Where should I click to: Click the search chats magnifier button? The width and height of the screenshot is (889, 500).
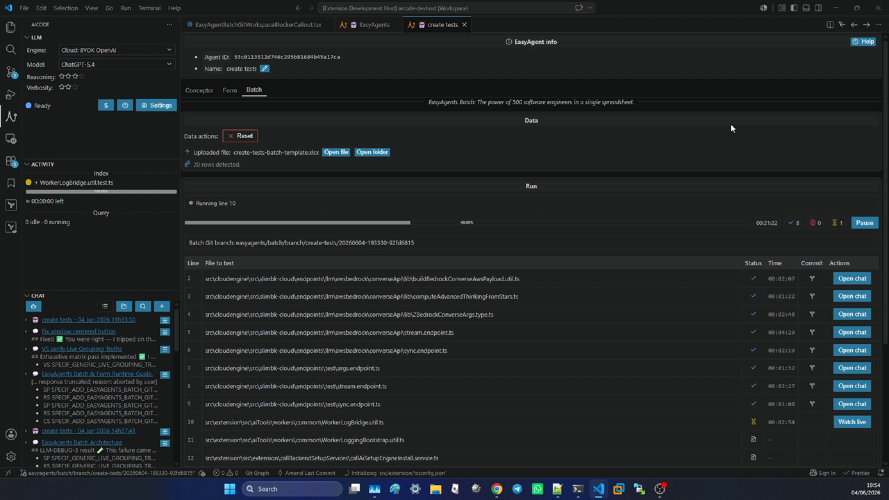click(143, 306)
